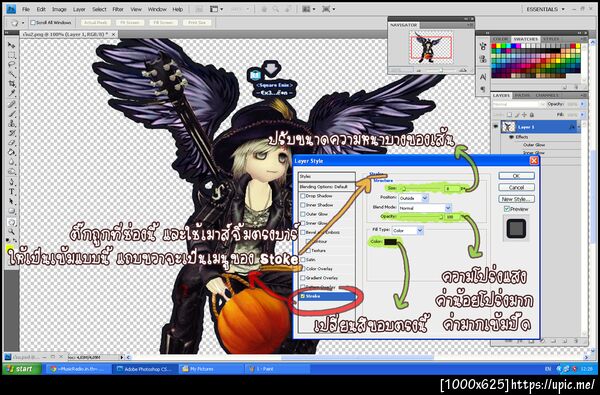Viewport: 600px width, 395px height.
Task: Open the Window menu
Action: (157, 9)
